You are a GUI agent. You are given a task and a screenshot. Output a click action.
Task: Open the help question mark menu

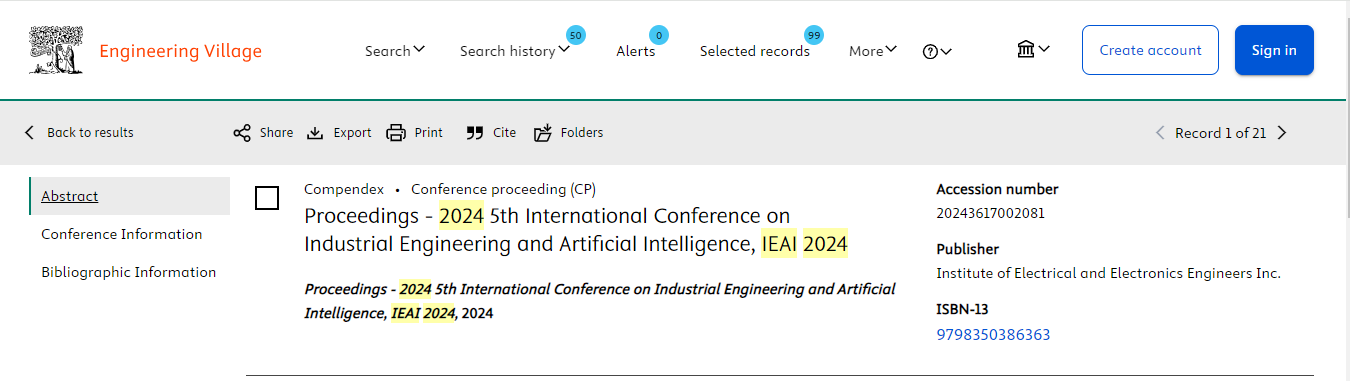937,51
